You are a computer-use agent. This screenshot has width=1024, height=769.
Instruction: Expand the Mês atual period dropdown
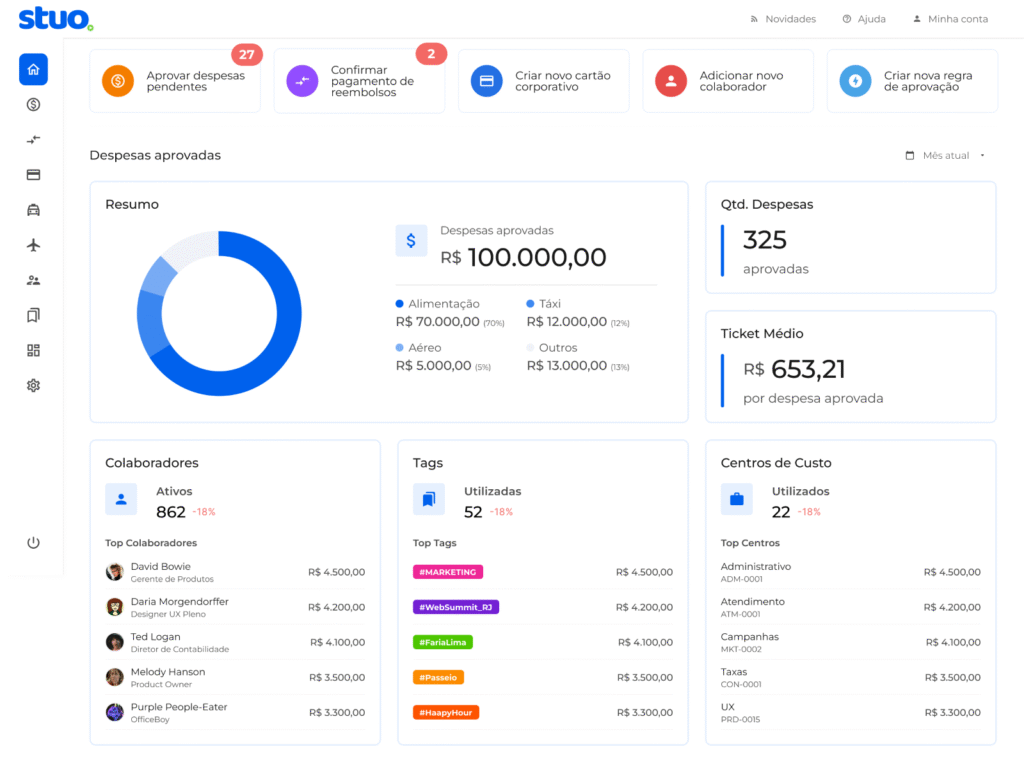[945, 156]
